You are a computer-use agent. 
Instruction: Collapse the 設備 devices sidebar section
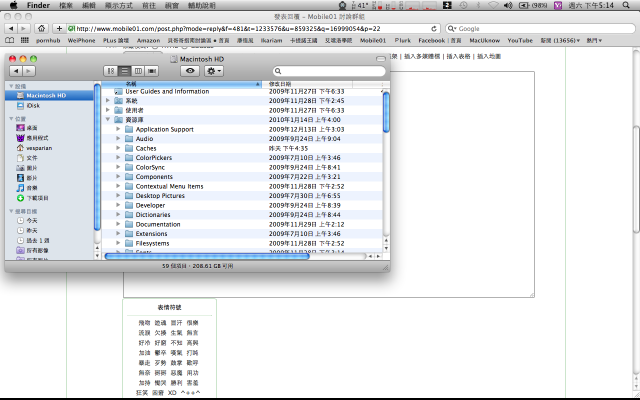(11, 86)
